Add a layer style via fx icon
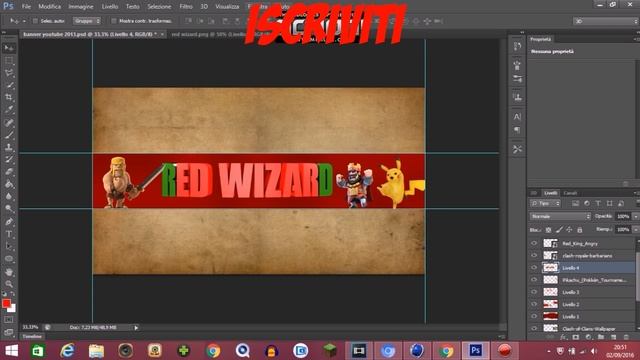 (x=564, y=337)
